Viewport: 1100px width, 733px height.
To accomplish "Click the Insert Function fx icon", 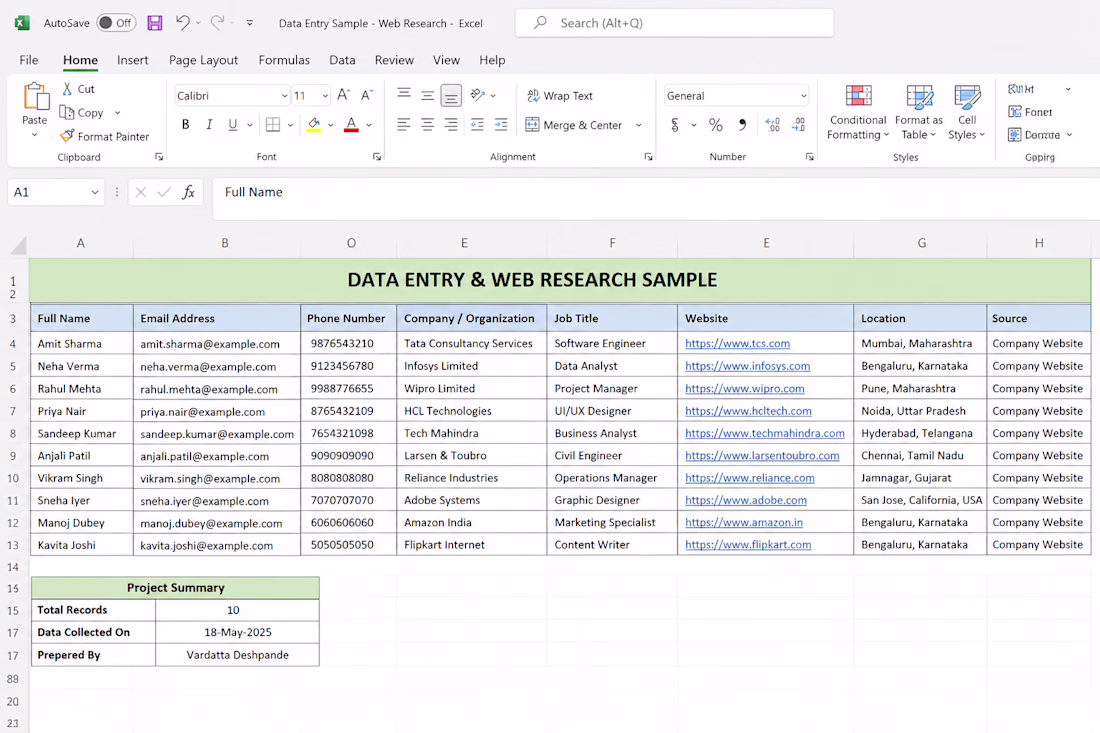I will [x=188, y=192].
